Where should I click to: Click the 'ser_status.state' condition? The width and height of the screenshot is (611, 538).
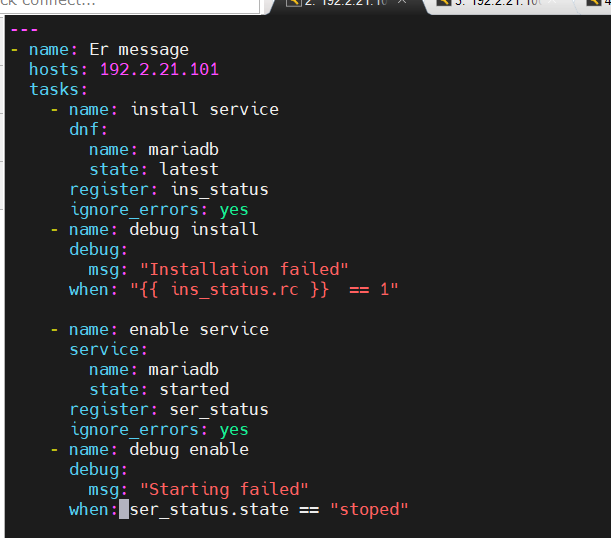pos(209,510)
